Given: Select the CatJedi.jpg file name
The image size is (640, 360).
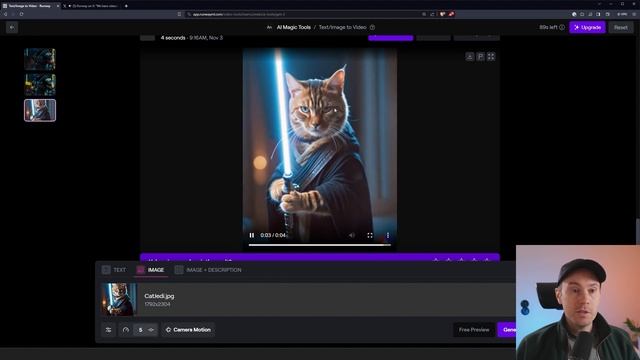Looking at the screenshot, I should [159, 296].
